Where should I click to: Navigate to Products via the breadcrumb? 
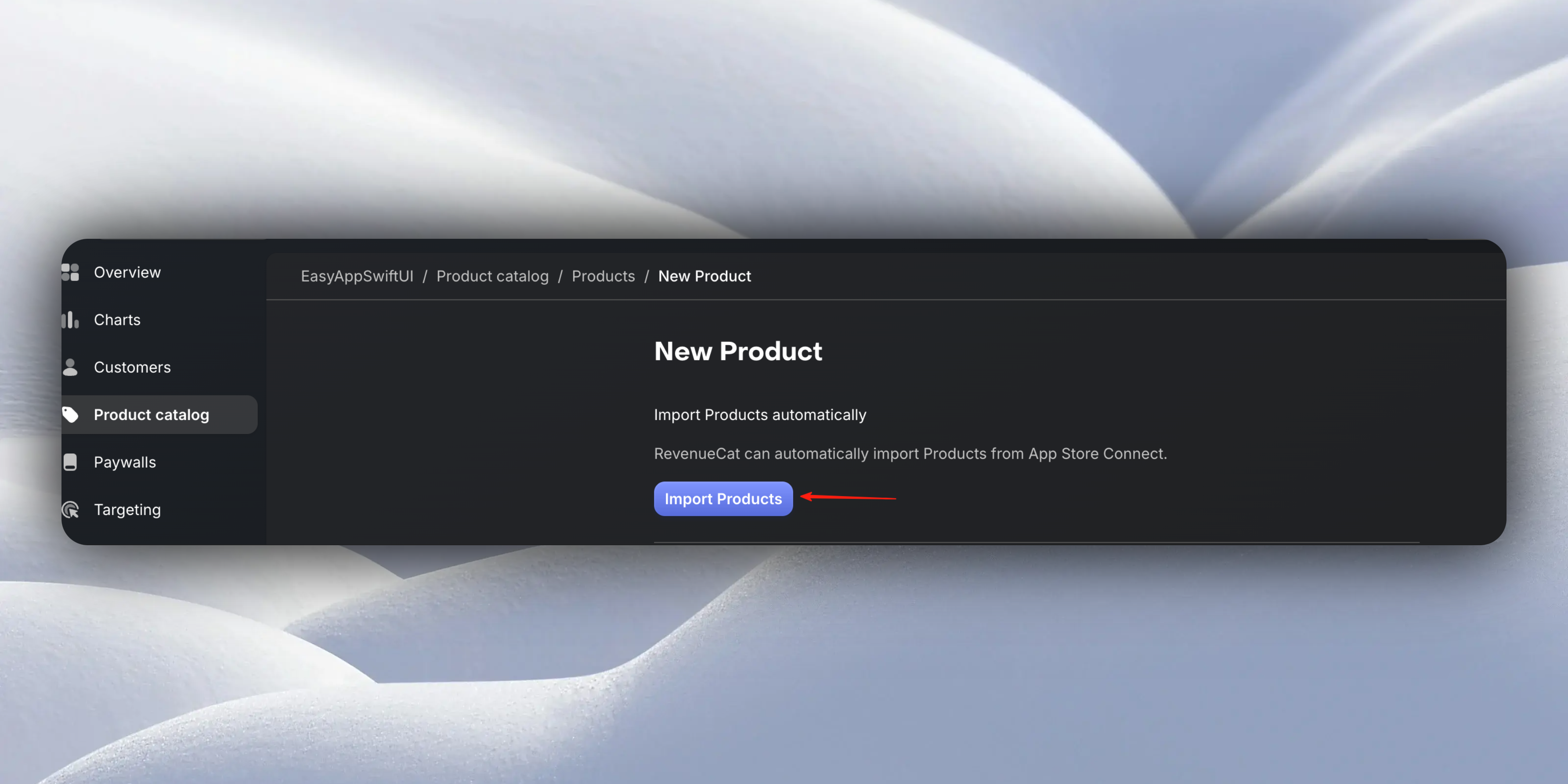click(603, 276)
